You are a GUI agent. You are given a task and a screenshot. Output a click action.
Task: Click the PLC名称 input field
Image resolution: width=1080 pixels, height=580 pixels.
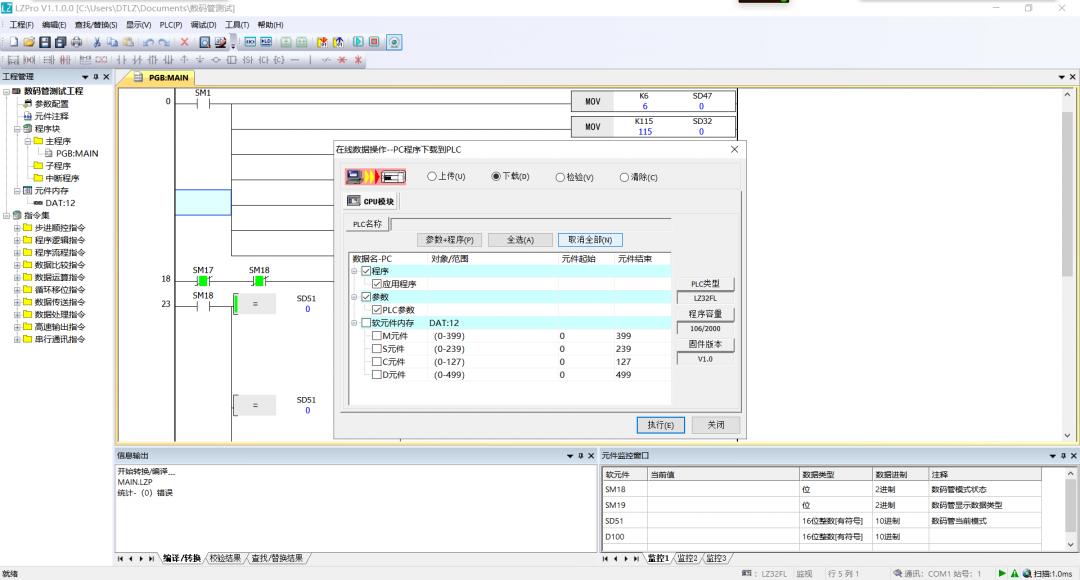pos(530,224)
